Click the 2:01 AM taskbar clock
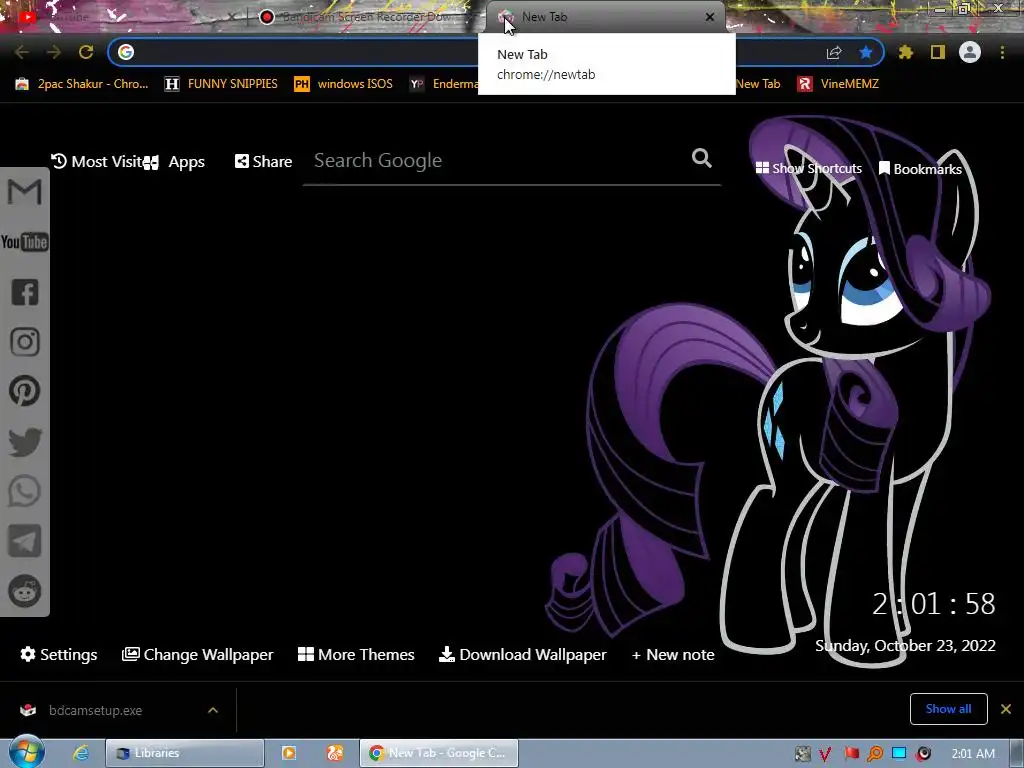The height and width of the screenshot is (768, 1024). 973,754
